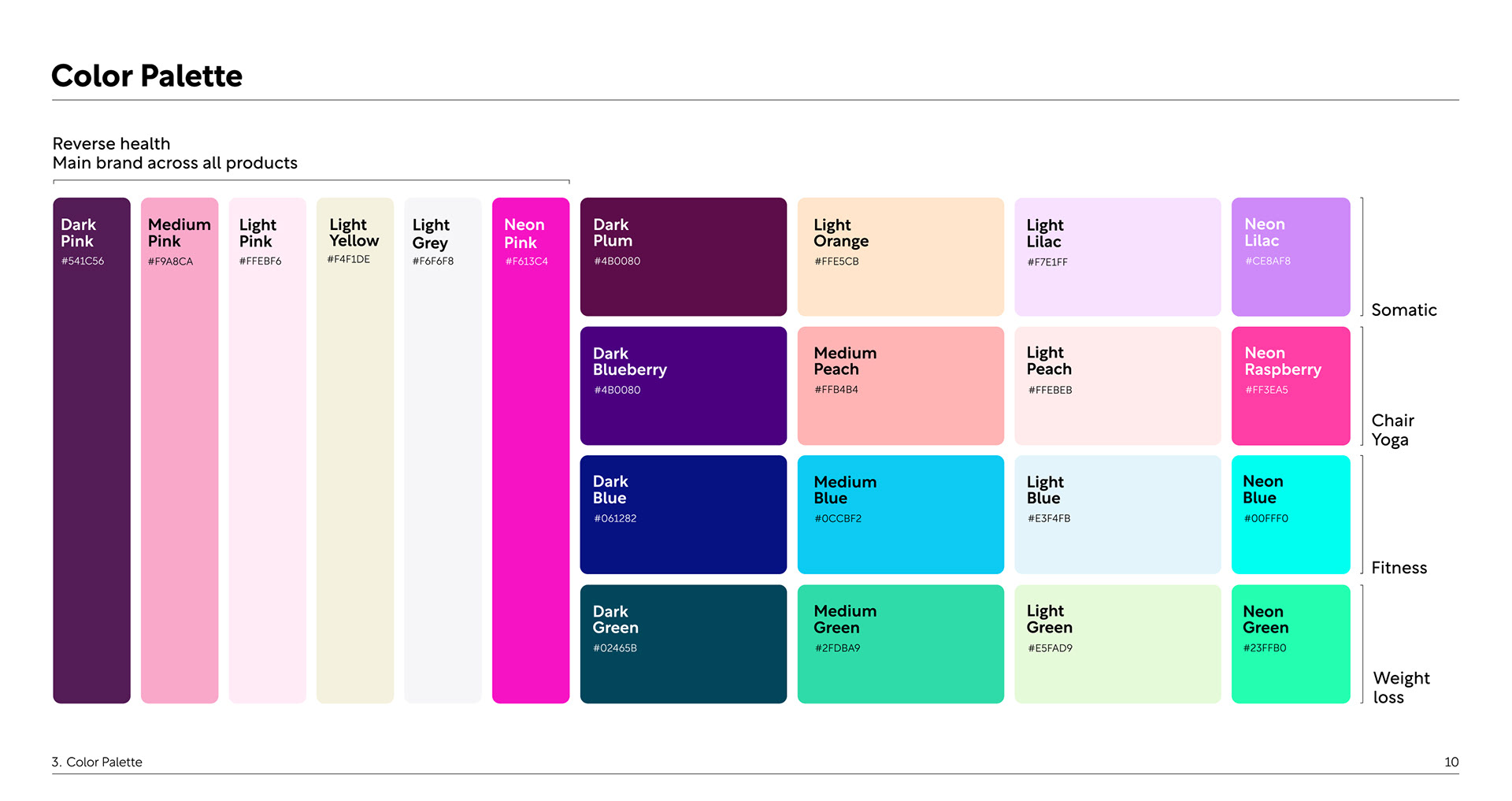Select the Medium Pink #F9A8CA swatch
1512x801 pixels.
tap(180, 451)
